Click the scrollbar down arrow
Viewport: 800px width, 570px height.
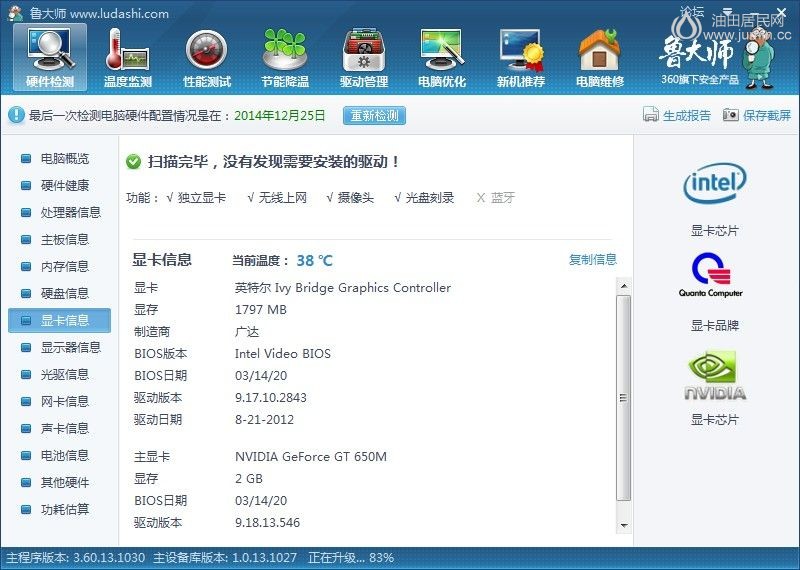point(623,525)
